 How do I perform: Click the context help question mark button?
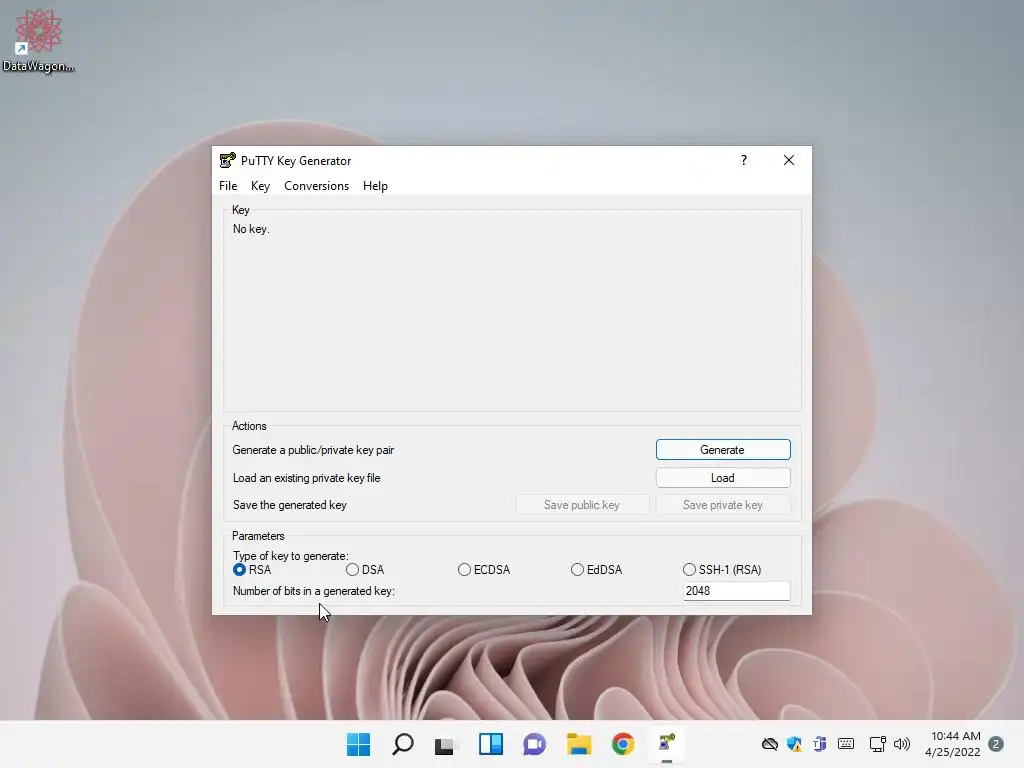click(744, 161)
